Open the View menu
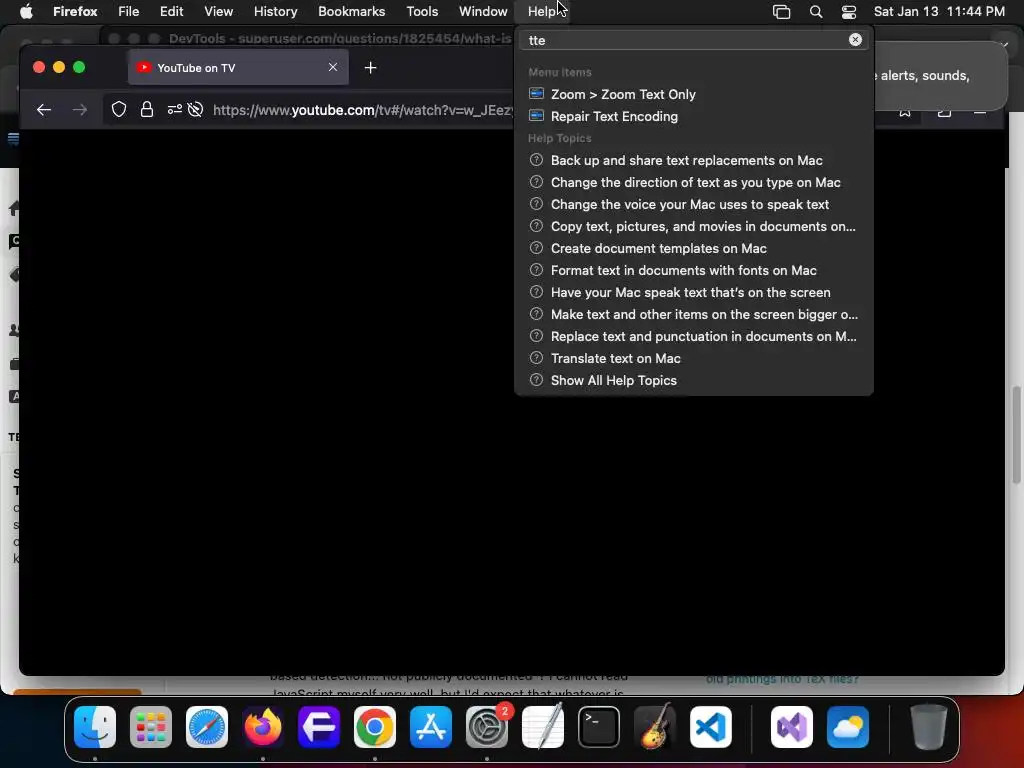Image resolution: width=1024 pixels, height=768 pixels. pos(218,11)
